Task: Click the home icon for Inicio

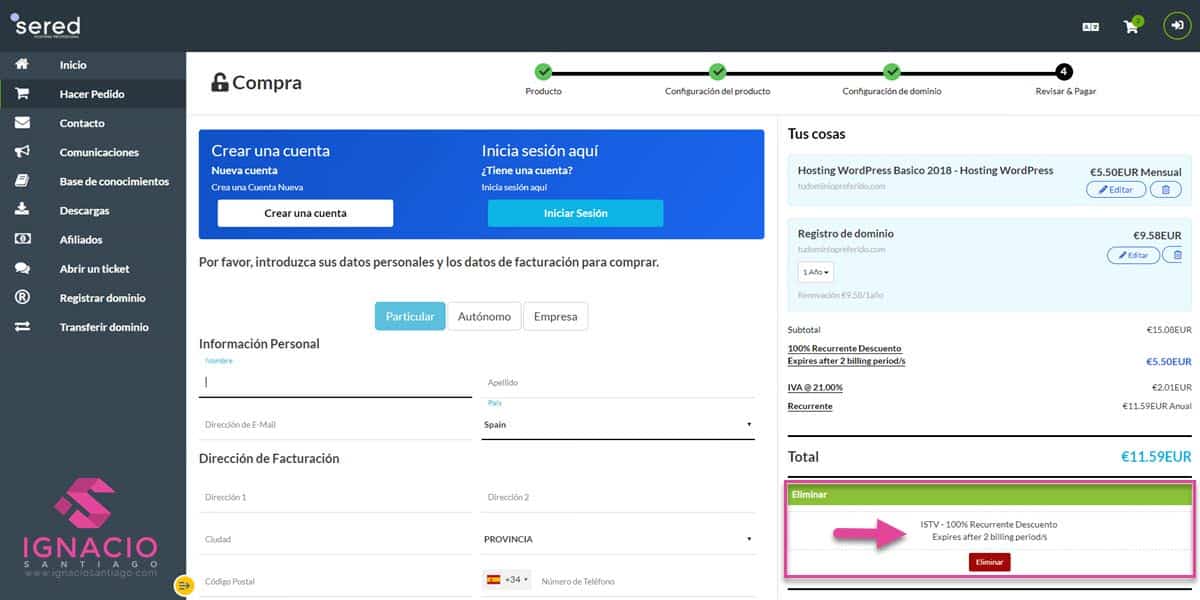Action: 22,65
